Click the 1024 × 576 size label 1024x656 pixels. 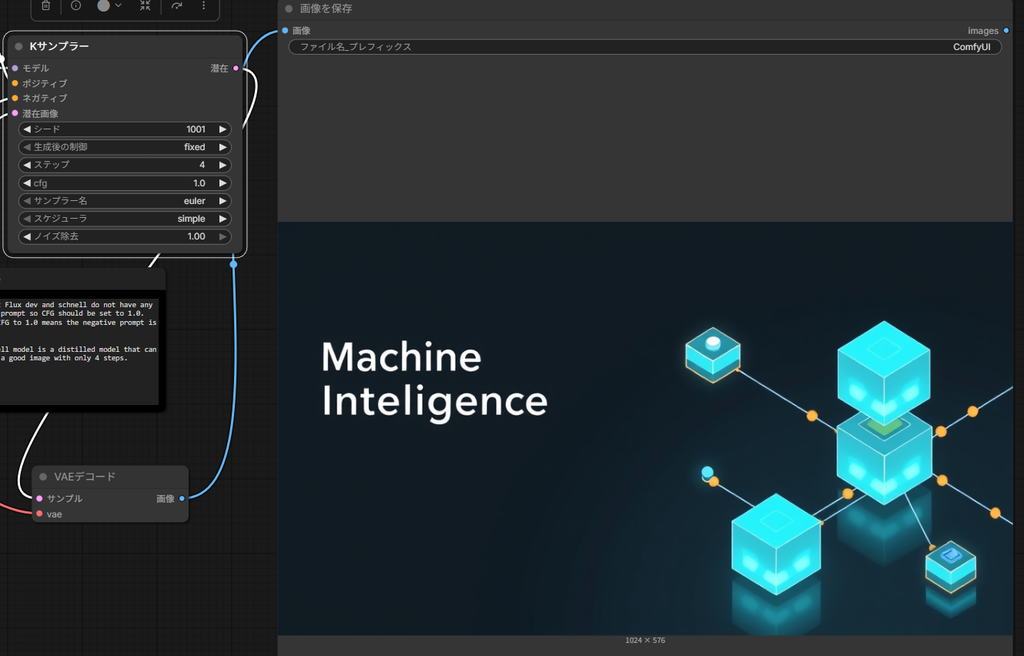click(645, 640)
